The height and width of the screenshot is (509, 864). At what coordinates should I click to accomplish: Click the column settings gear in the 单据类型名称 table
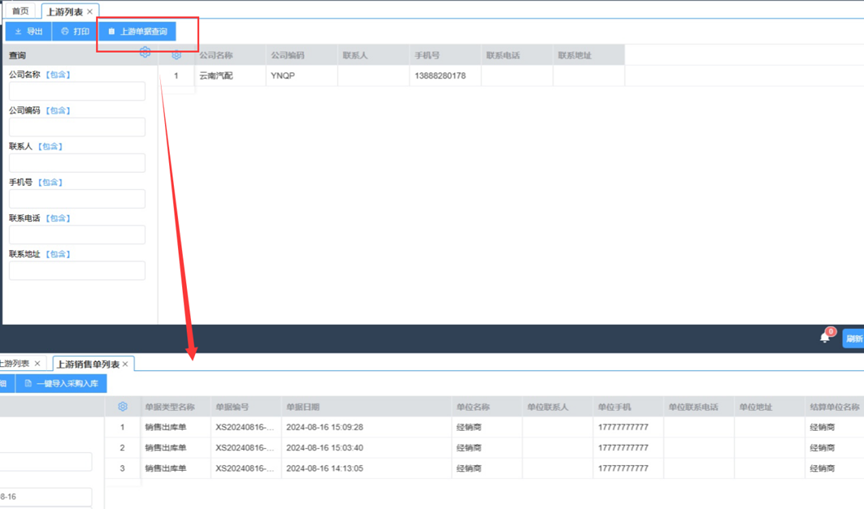tap(123, 407)
